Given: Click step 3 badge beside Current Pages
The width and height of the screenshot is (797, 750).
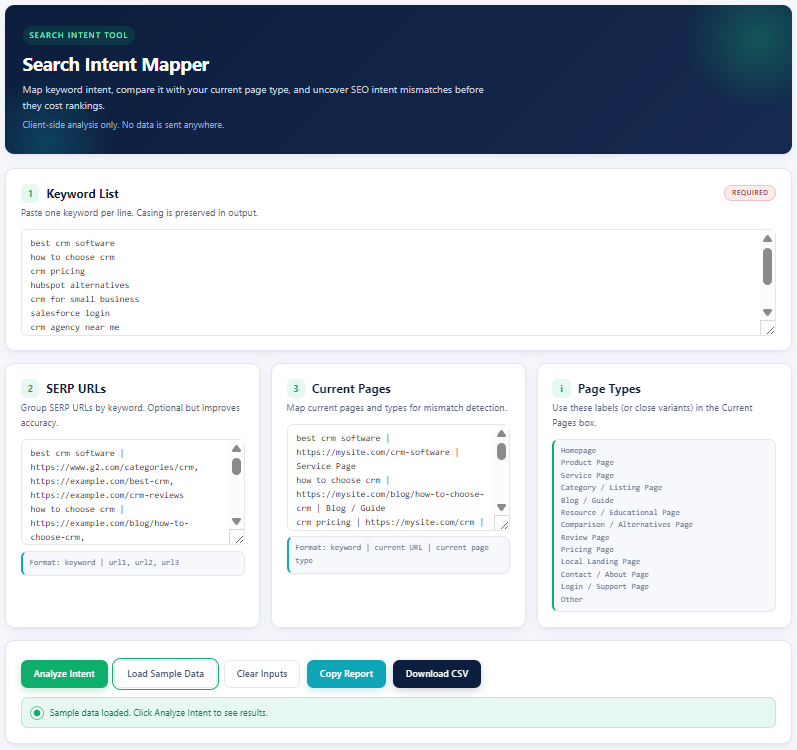Looking at the screenshot, I should [295, 389].
